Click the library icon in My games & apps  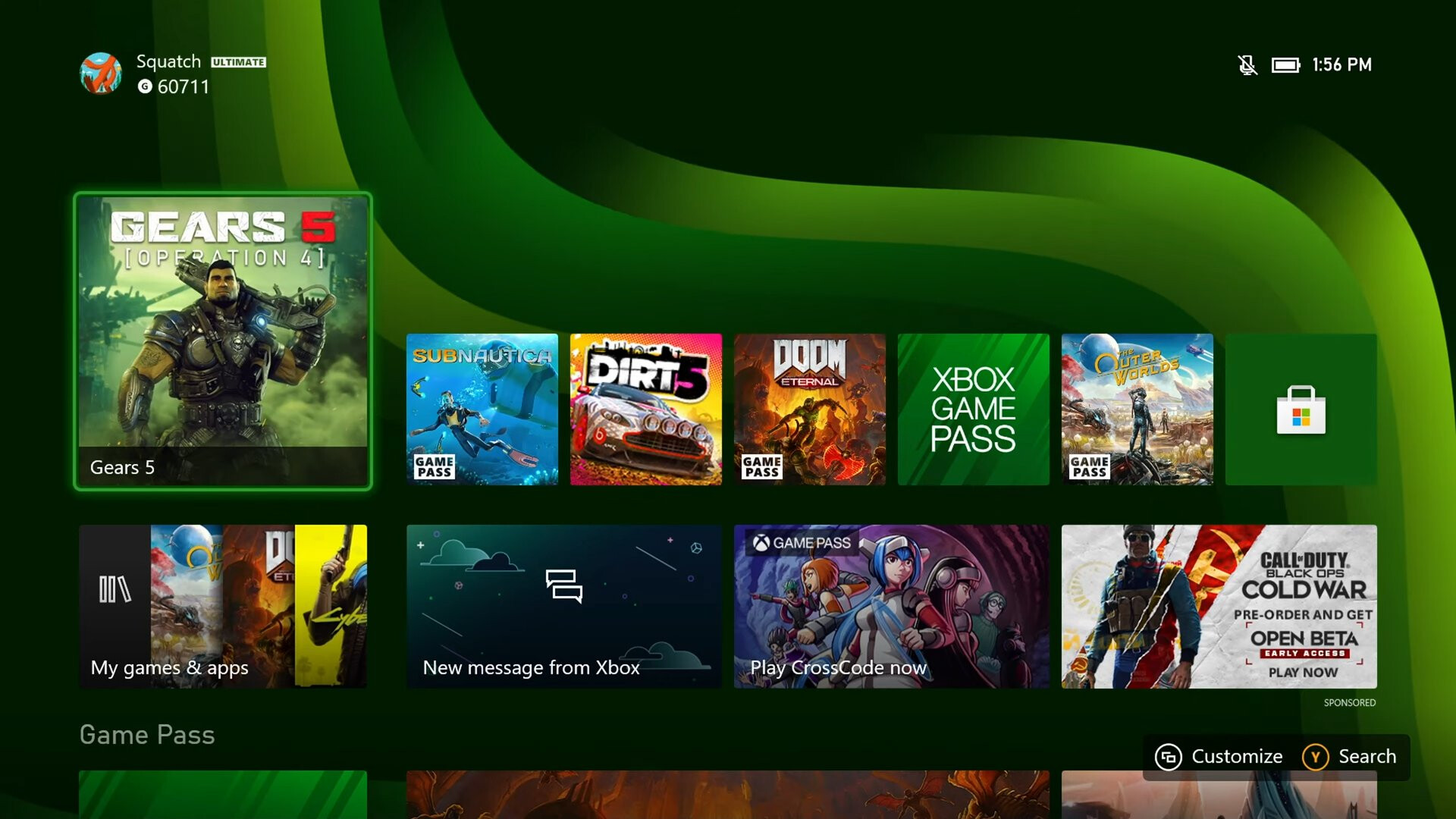[115, 589]
